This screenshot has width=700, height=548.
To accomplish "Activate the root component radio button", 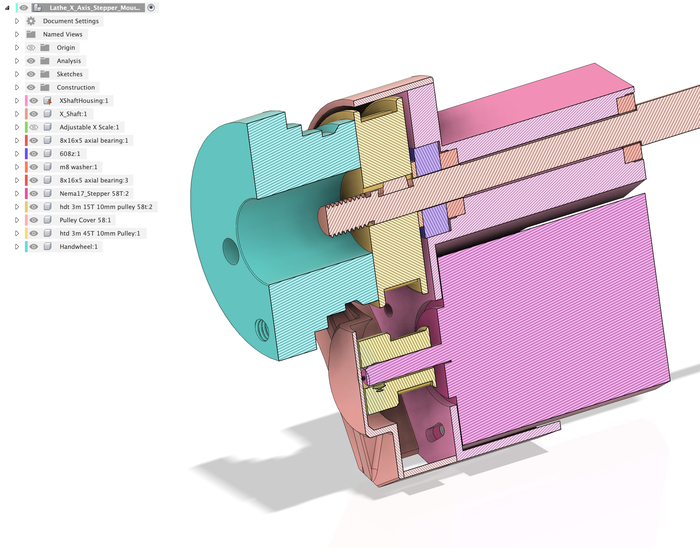I will click(151, 8).
